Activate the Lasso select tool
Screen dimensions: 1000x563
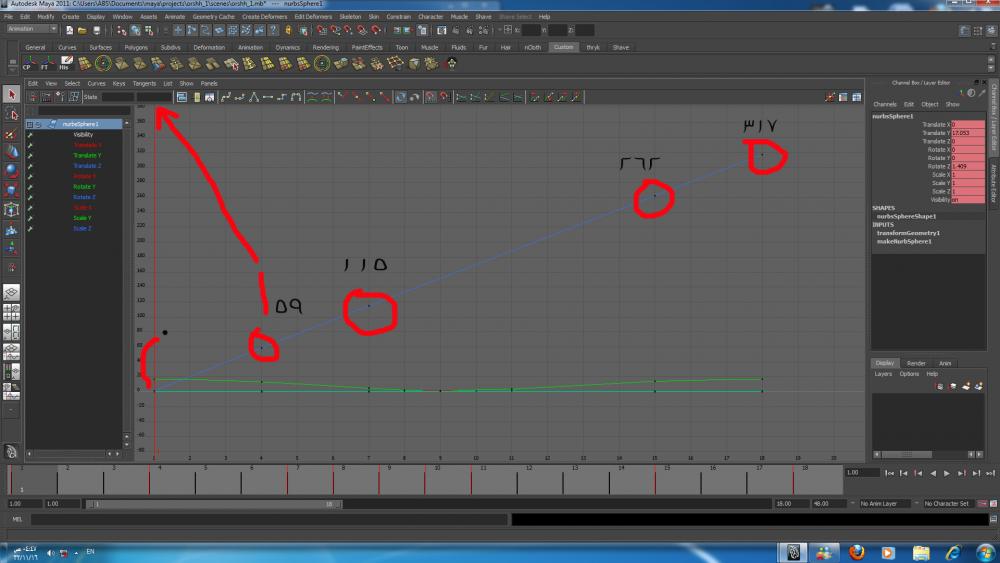click(11, 114)
